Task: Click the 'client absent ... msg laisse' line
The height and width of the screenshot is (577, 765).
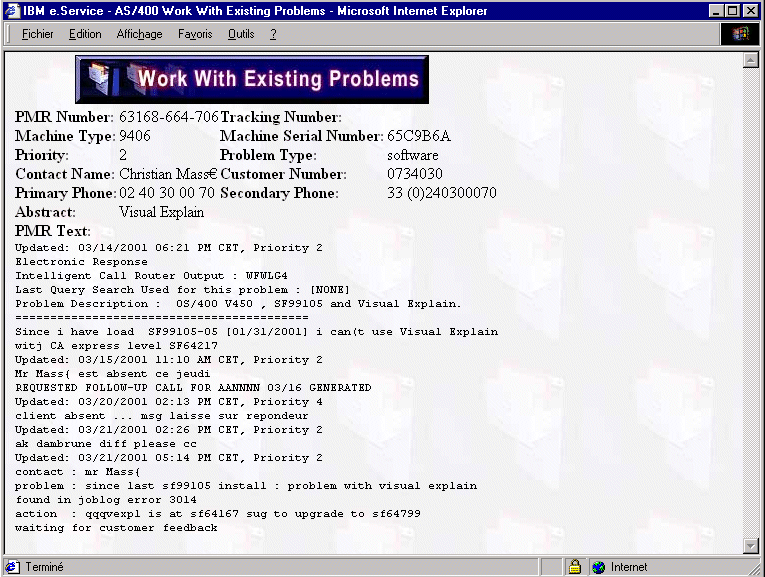Action: [x=161, y=416]
